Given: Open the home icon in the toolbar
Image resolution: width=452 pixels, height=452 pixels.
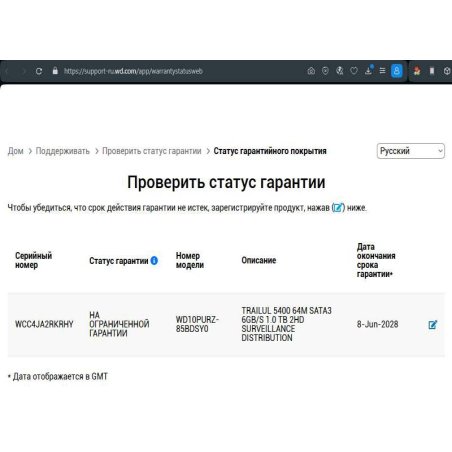Looking at the screenshot, I should (311, 71).
